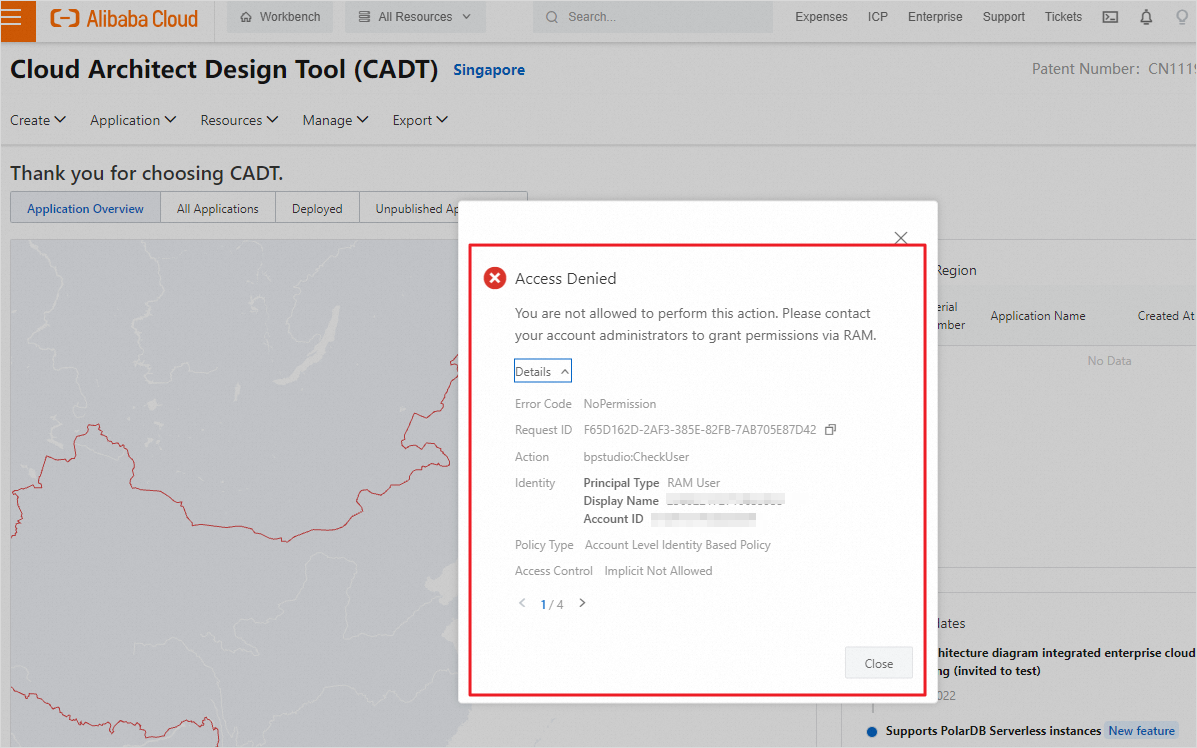Select Account Level Identity Based Policy text
This screenshot has height=748, width=1197.
pos(678,545)
